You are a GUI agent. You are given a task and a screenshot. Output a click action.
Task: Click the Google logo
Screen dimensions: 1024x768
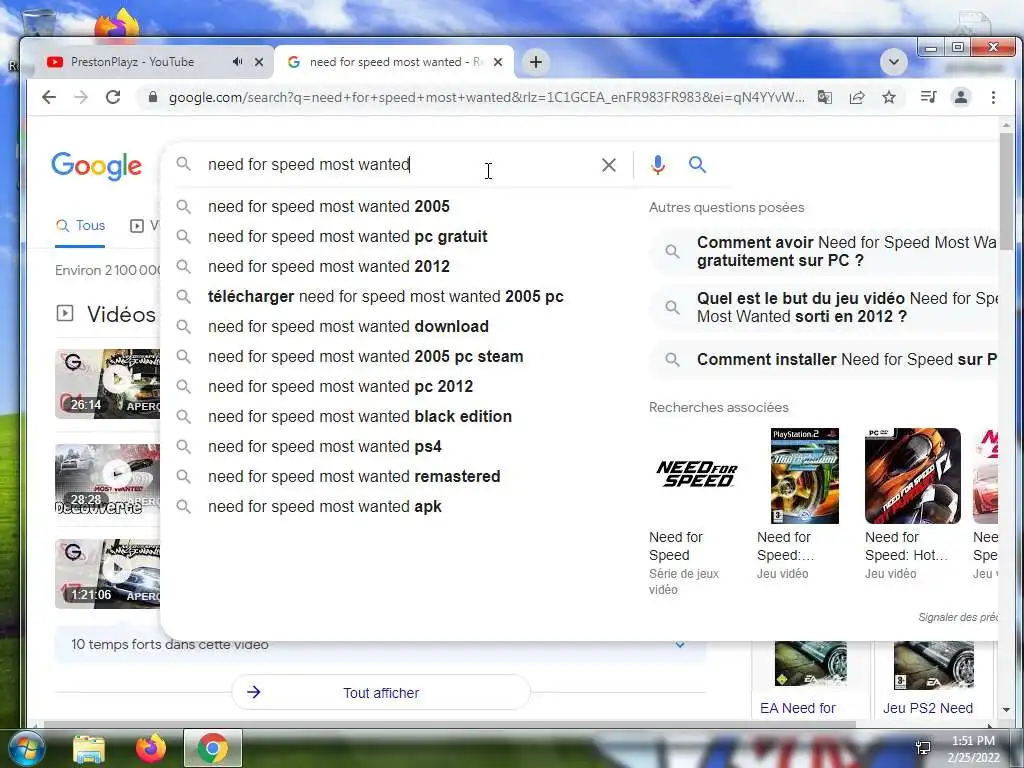click(97, 166)
